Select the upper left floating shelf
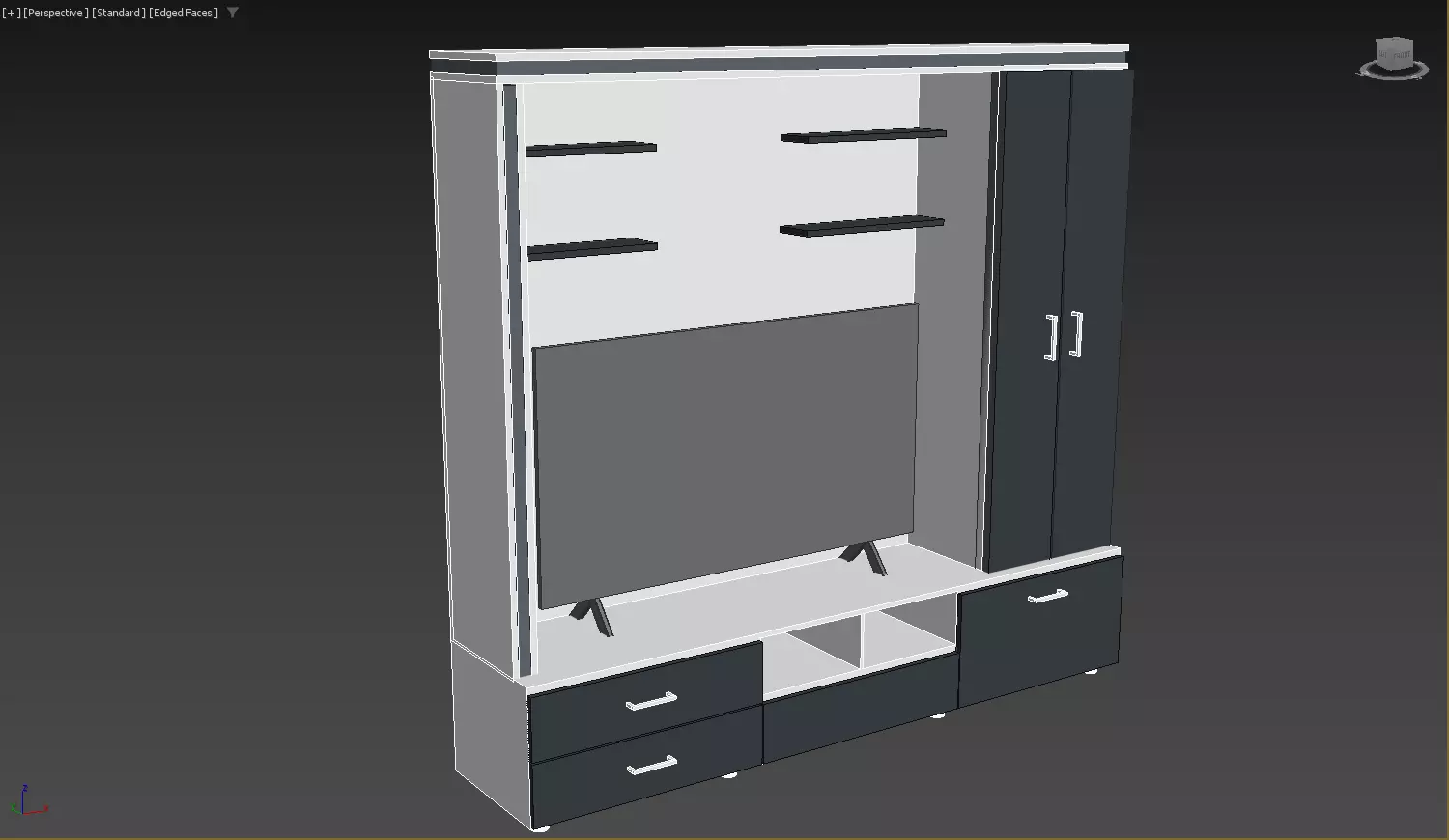The image size is (1449, 840). [x=591, y=149]
